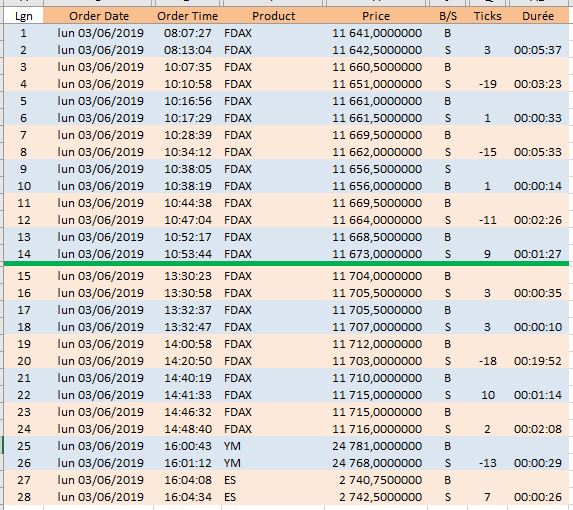Image resolution: width=573 pixels, height=510 pixels.
Task: Select duration 00:01:27
Action: point(538,254)
